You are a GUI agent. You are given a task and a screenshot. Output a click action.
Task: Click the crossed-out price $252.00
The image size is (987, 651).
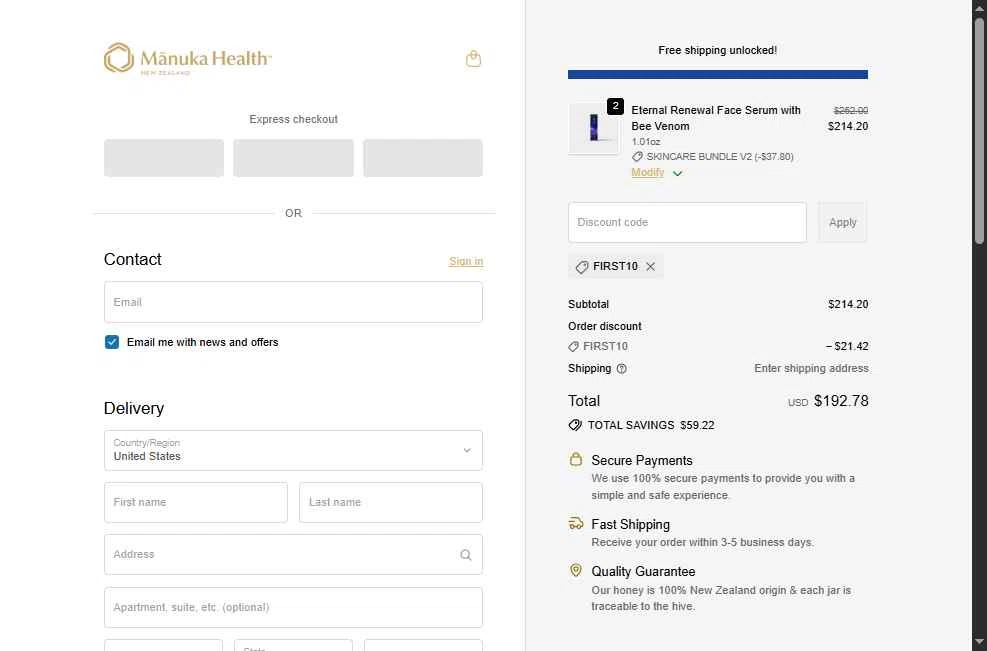point(851,110)
